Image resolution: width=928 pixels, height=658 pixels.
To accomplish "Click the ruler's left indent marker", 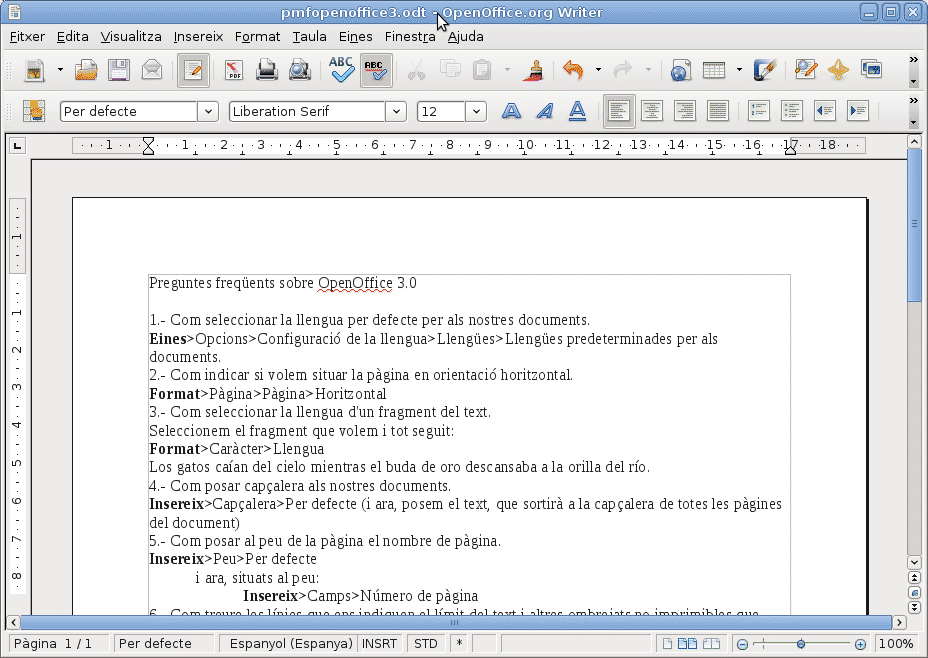I will click(x=149, y=146).
